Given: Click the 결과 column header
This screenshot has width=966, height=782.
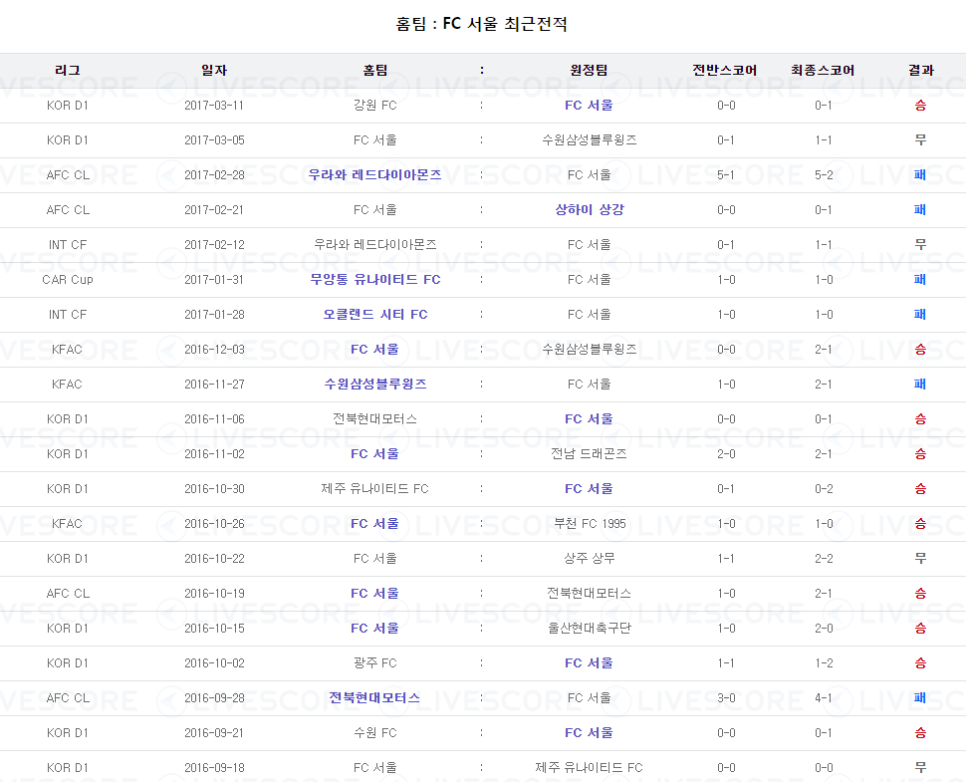Looking at the screenshot, I should tap(920, 70).
